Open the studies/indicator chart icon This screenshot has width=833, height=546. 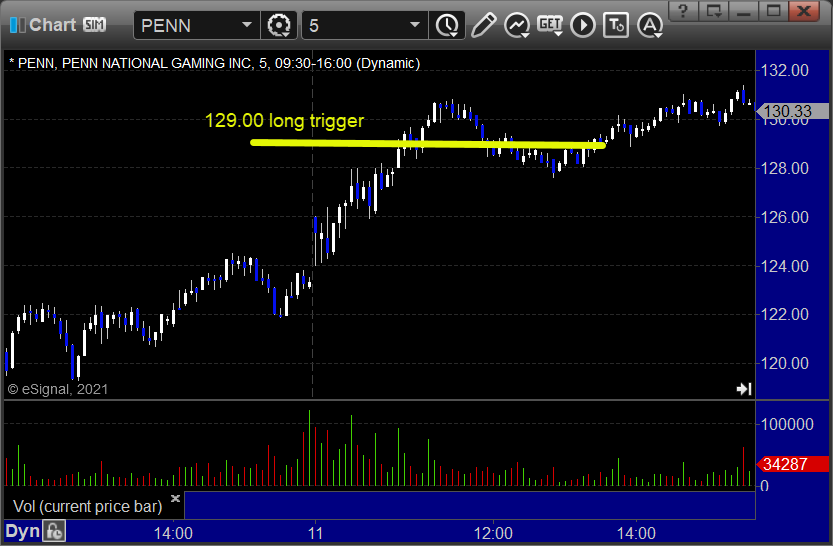pyautogui.click(x=516, y=25)
